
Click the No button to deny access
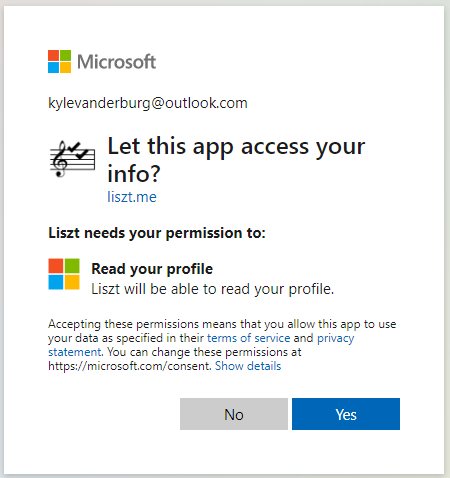(234, 414)
